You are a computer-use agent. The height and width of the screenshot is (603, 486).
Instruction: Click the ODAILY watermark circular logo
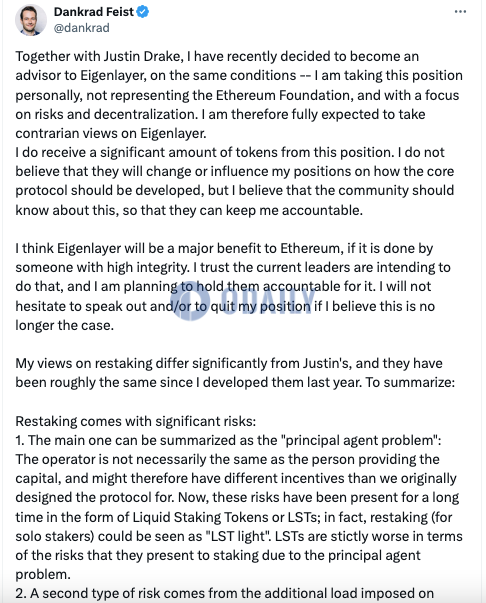click(190, 300)
